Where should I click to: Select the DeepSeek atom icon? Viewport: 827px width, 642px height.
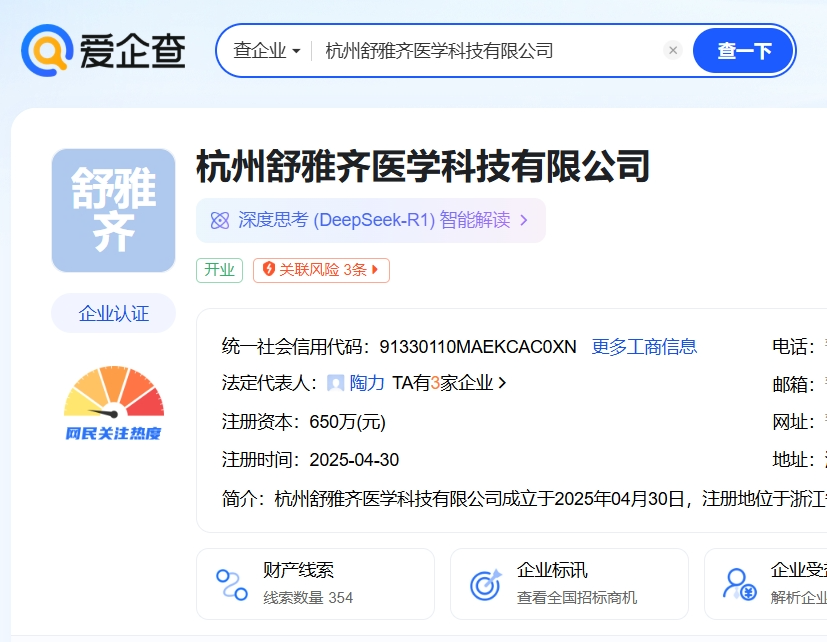click(220, 221)
